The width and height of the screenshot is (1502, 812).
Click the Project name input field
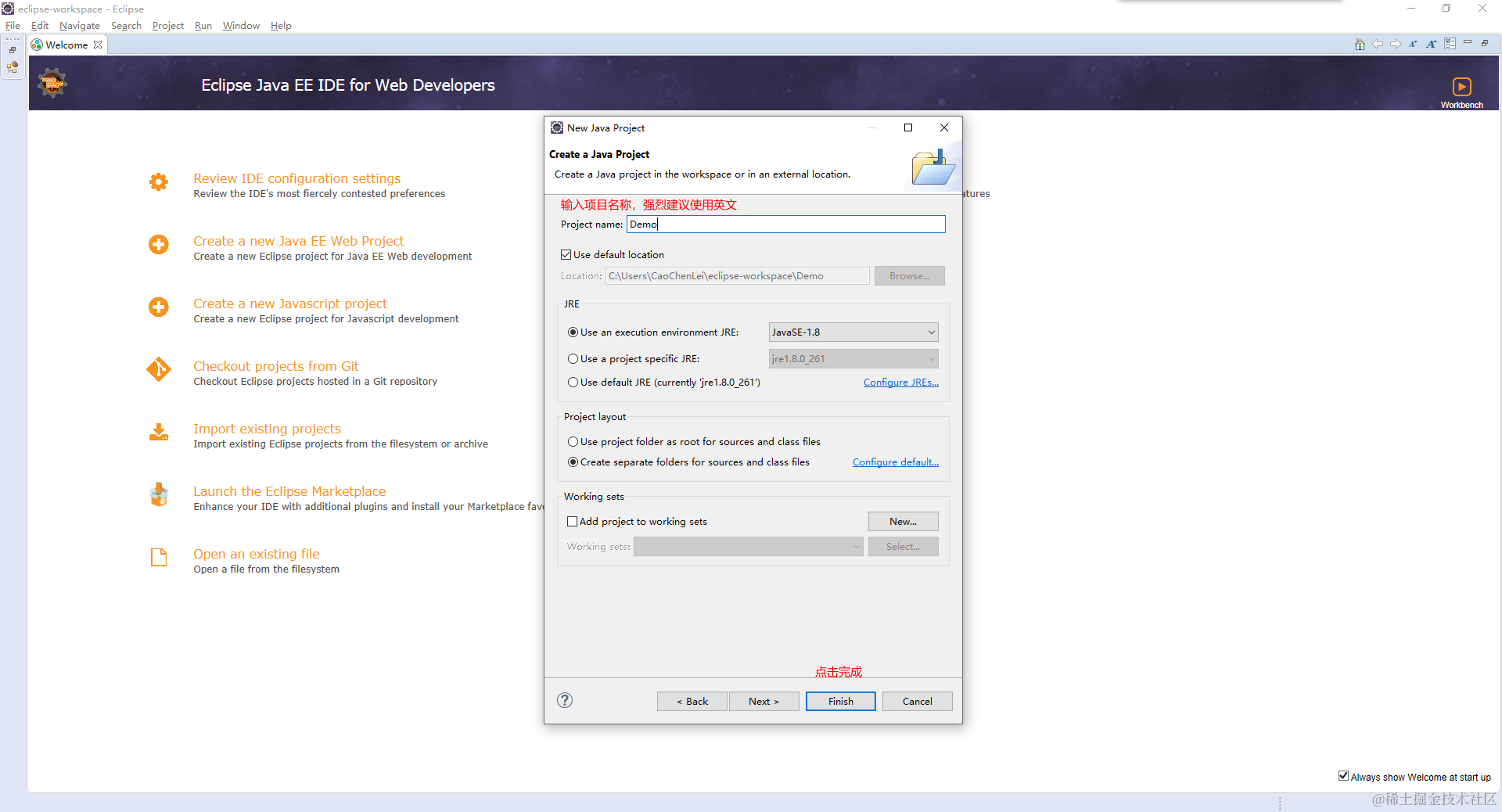tap(785, 224)
